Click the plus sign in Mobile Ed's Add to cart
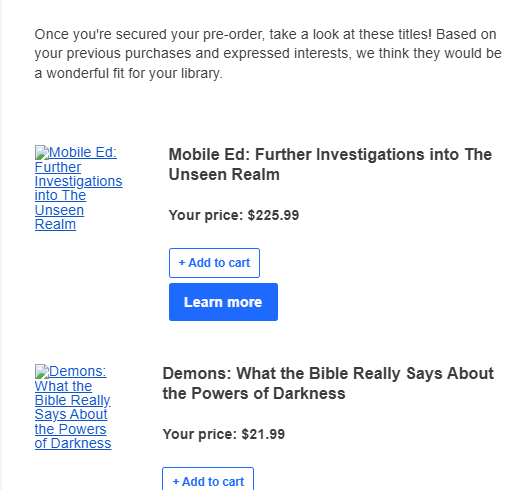 click(182, 263)
